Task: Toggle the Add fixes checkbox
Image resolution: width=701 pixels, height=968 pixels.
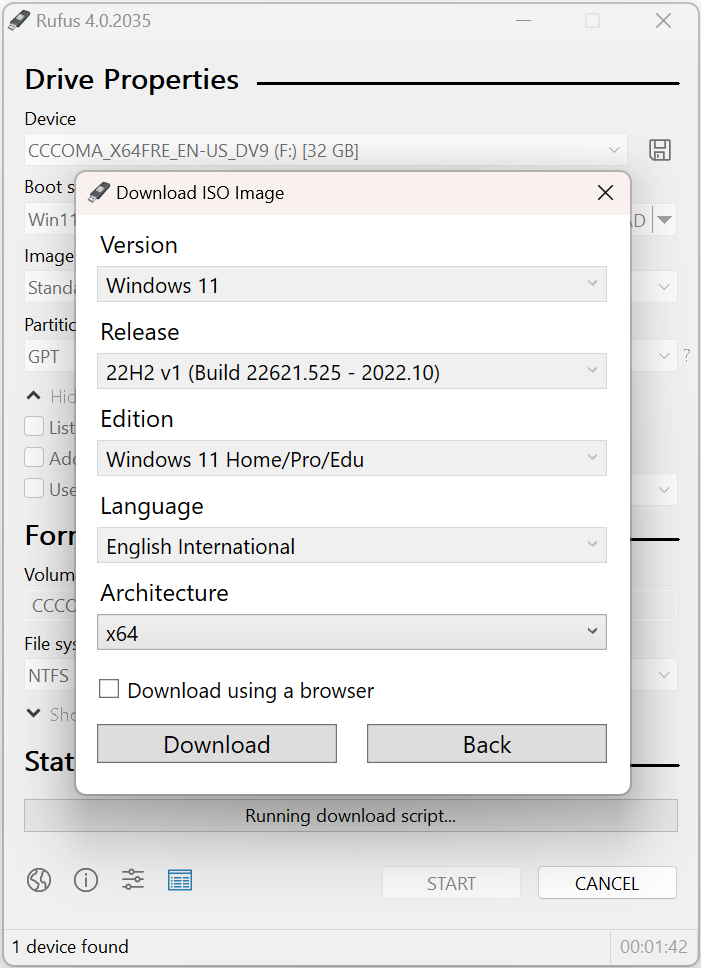Action: 33,457
